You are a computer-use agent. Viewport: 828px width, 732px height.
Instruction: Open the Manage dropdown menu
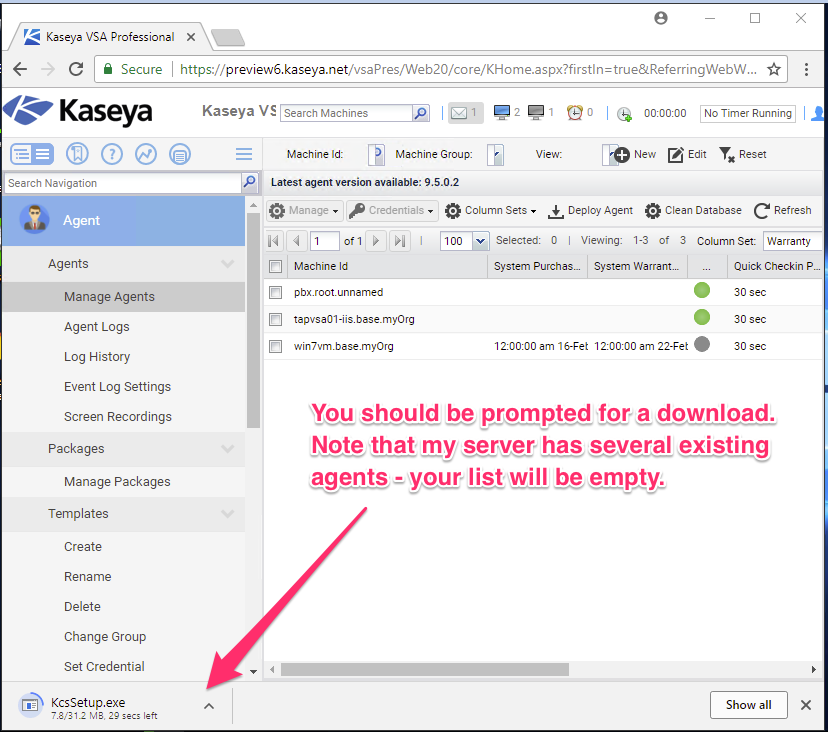pos(304,211)
